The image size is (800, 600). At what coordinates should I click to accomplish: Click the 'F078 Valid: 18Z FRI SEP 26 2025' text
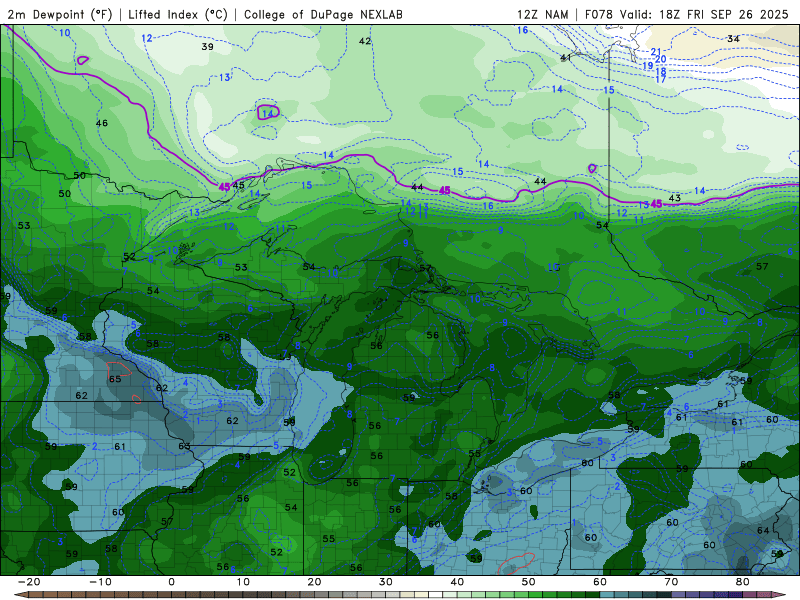(x=687, y=15)
